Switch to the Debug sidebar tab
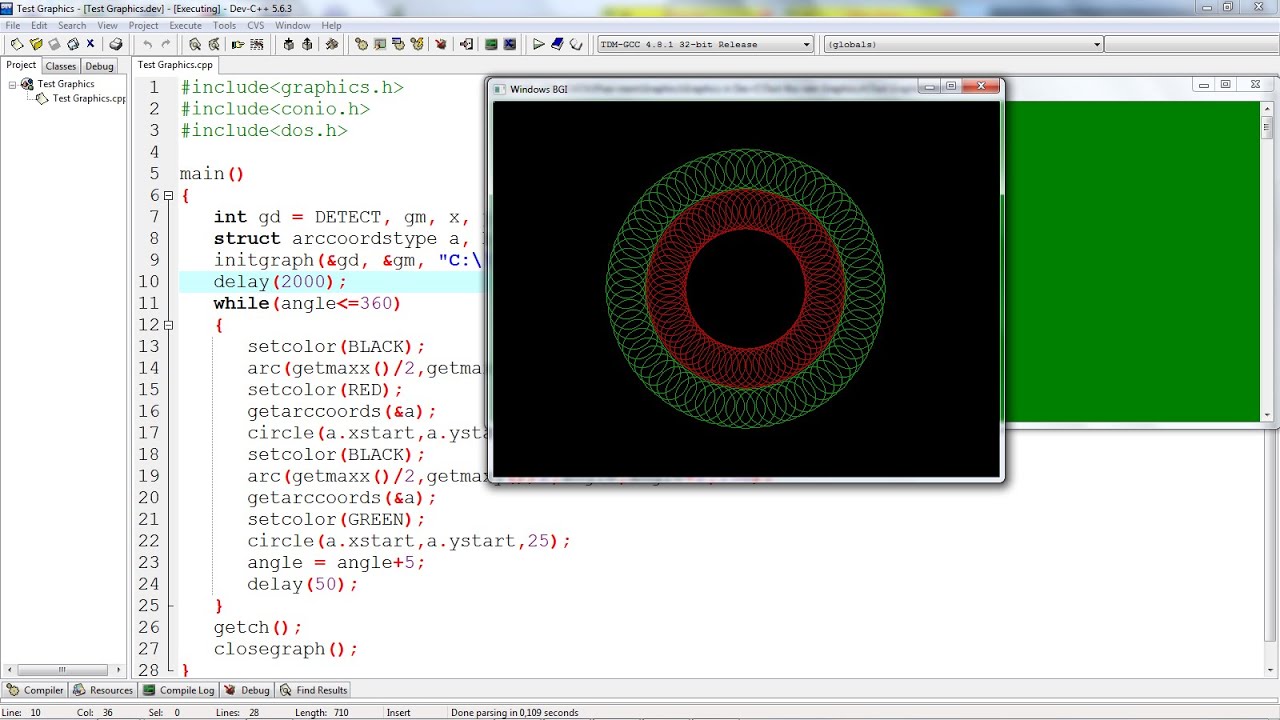1280x720 pixels. [99, 66]
